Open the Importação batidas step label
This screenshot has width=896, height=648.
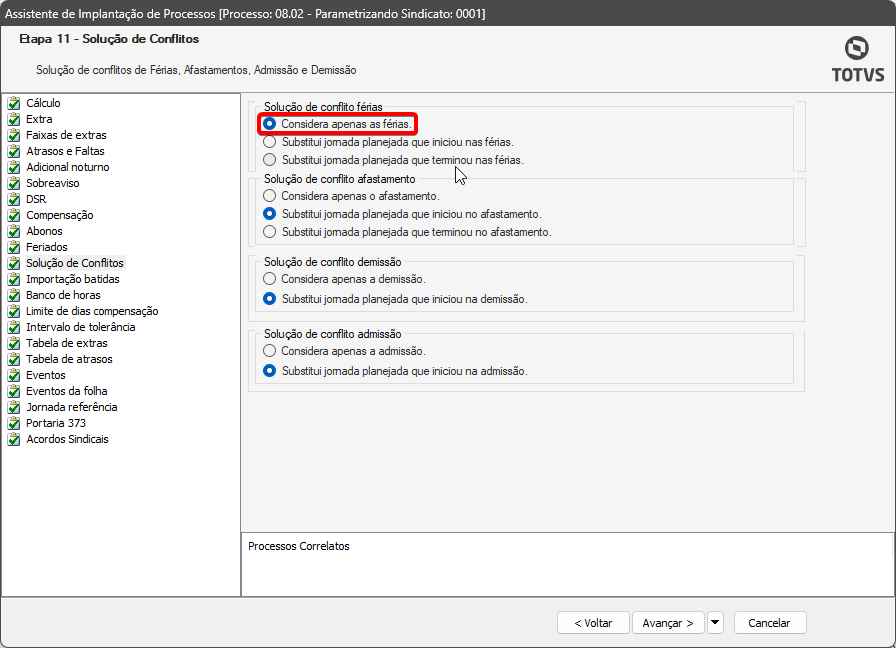73,279
